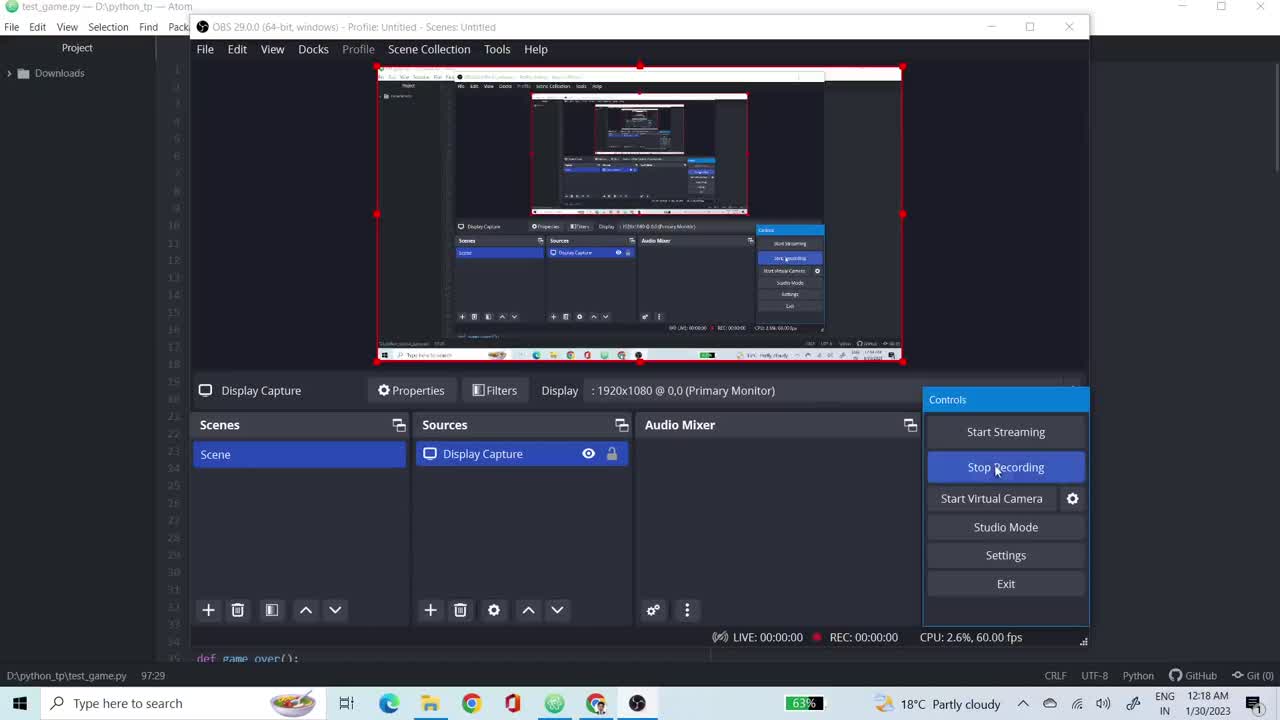The width and height of the screenshot is (1280, 720).
Task: Toggle Display Capture source visibility eye
Action: (588, 454)
